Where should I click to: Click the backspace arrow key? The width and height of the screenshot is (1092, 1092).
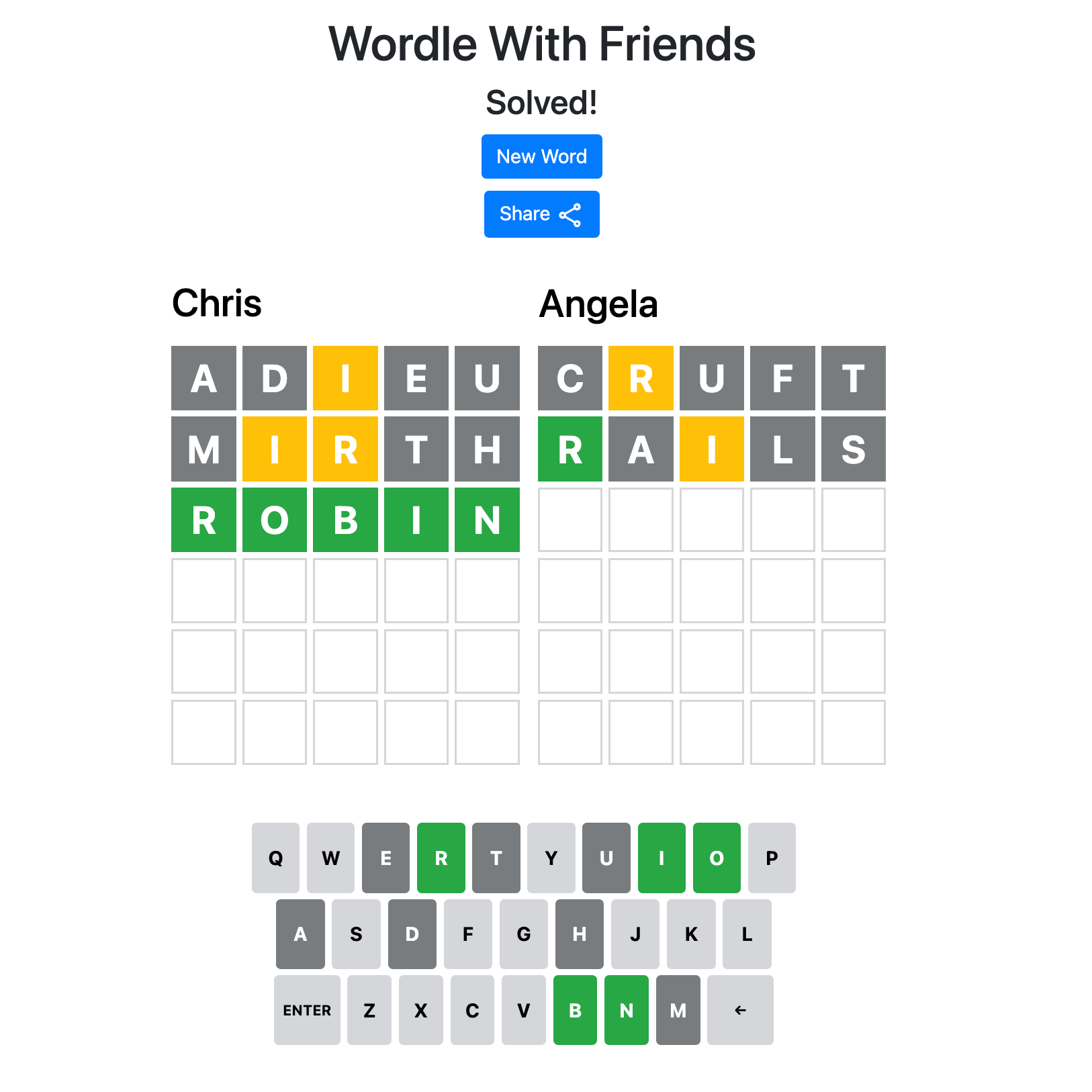coord(740,1009)
